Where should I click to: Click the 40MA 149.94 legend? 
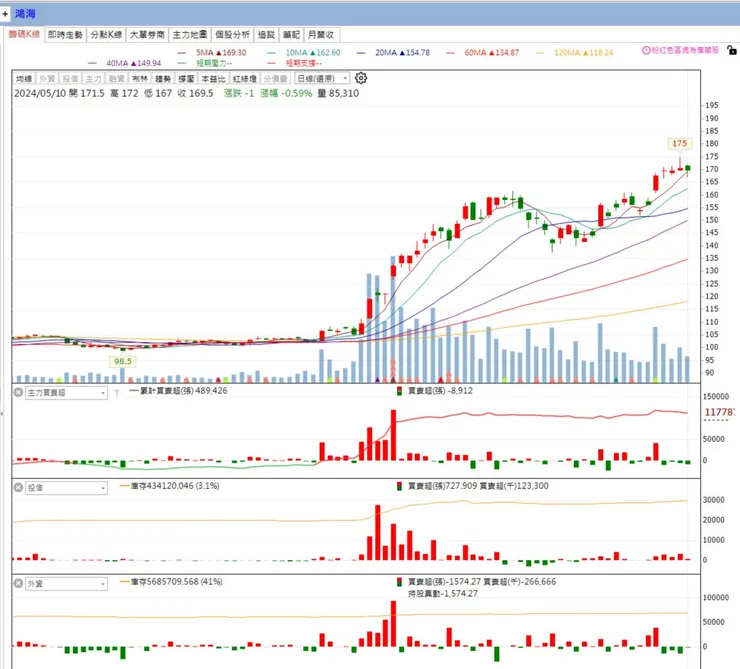(125, 63)
